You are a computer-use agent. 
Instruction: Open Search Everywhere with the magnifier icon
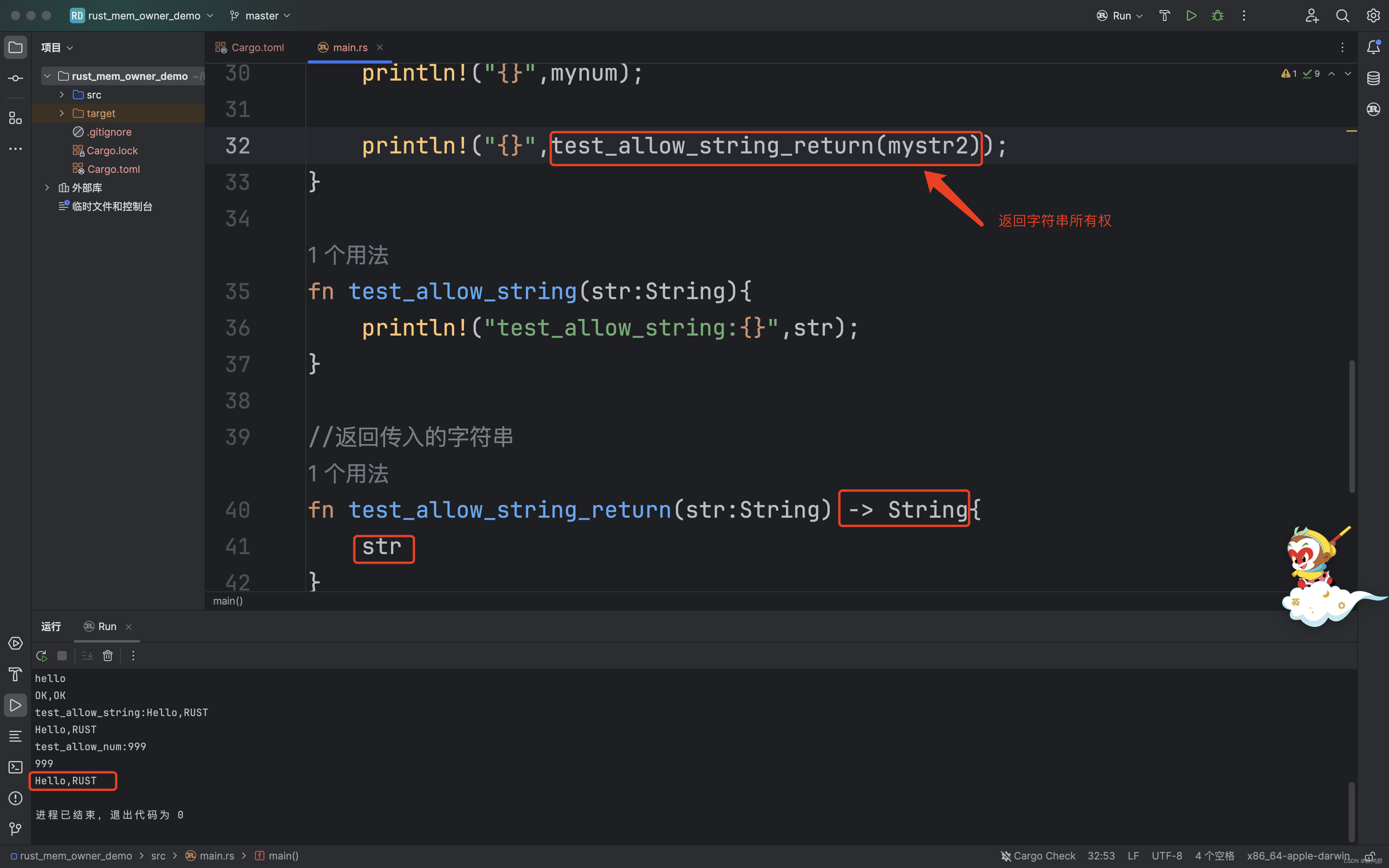click(x=1343, y=15)
